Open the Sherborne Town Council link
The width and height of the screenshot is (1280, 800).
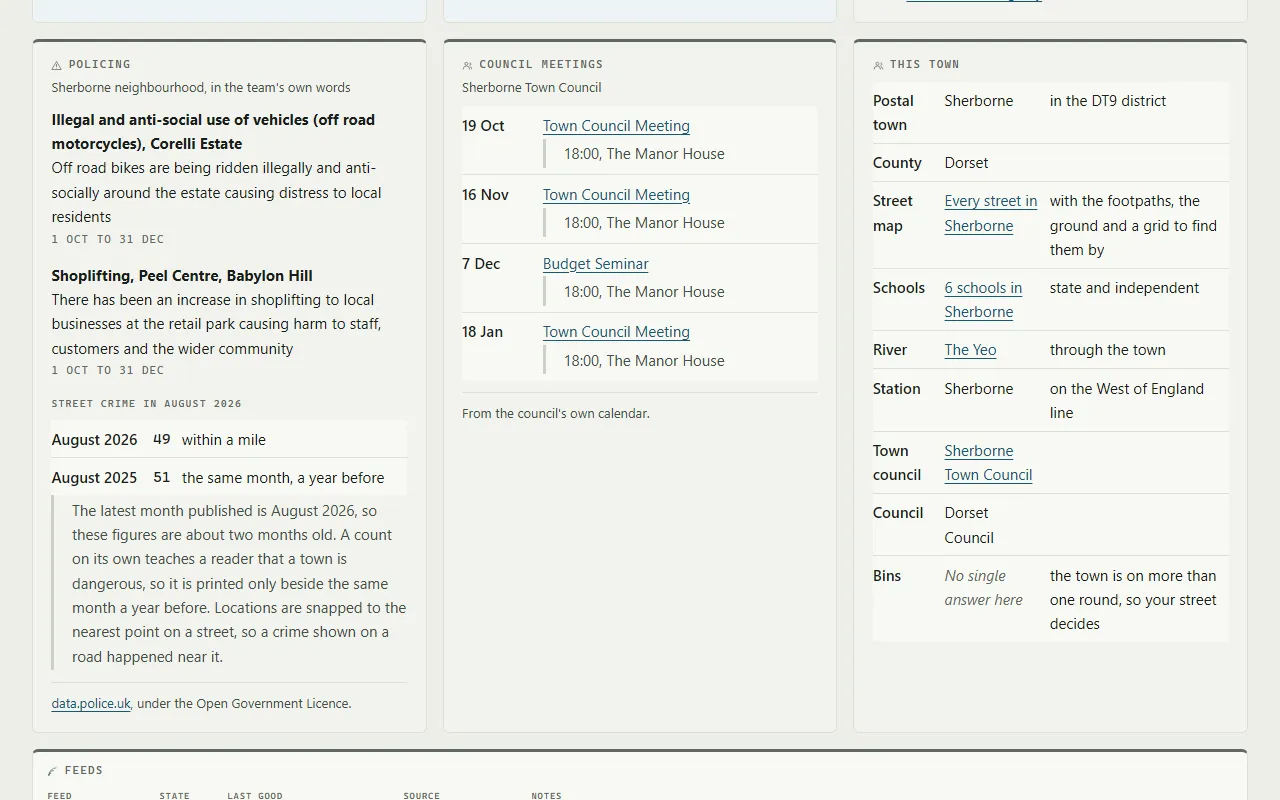click(988, 463)
